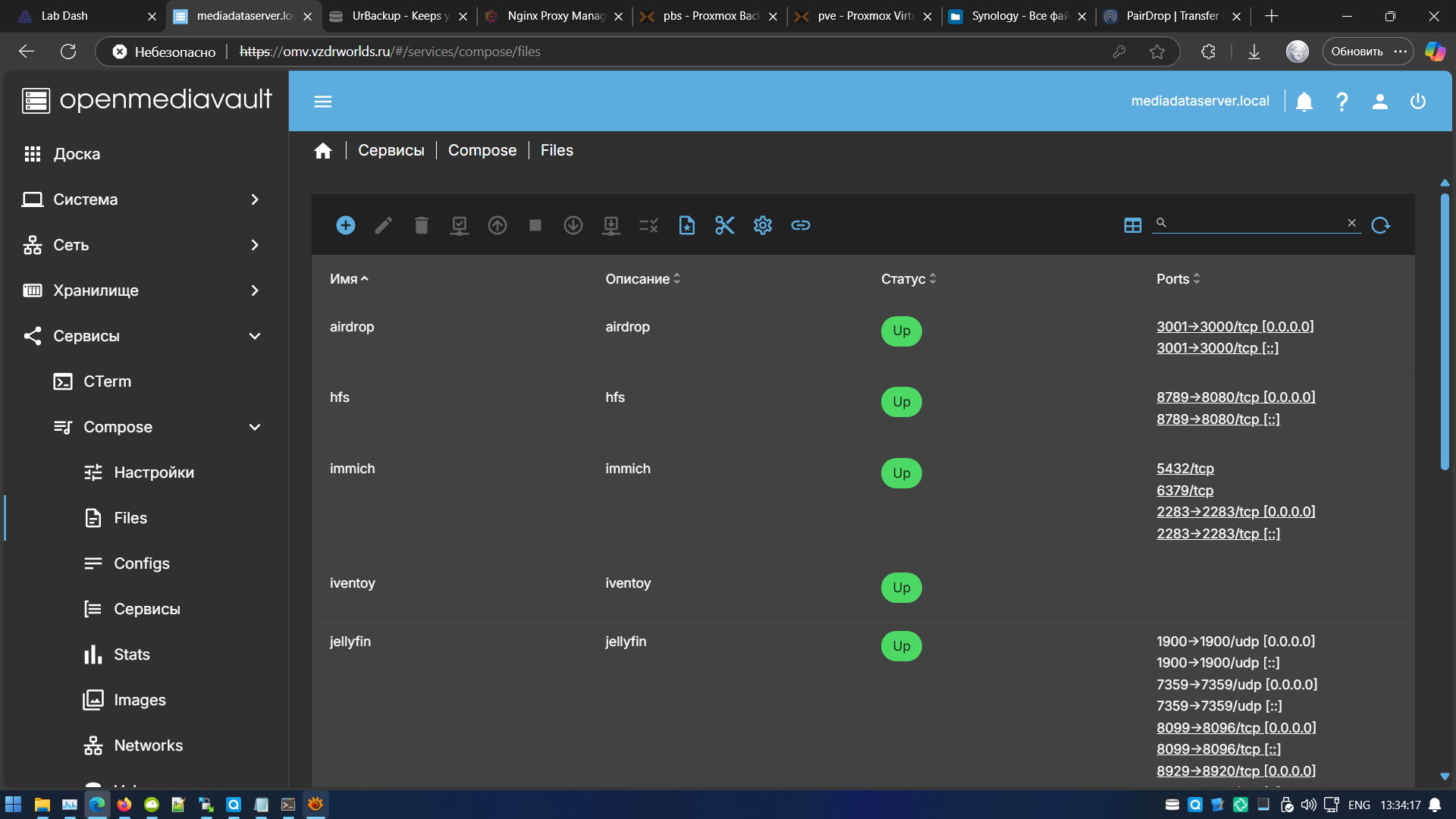Viewport: 1456px width, 819px height.
Task: Click the scissors prune icon in toolbar
Action: pyautogui.click(x=724, y=225)
